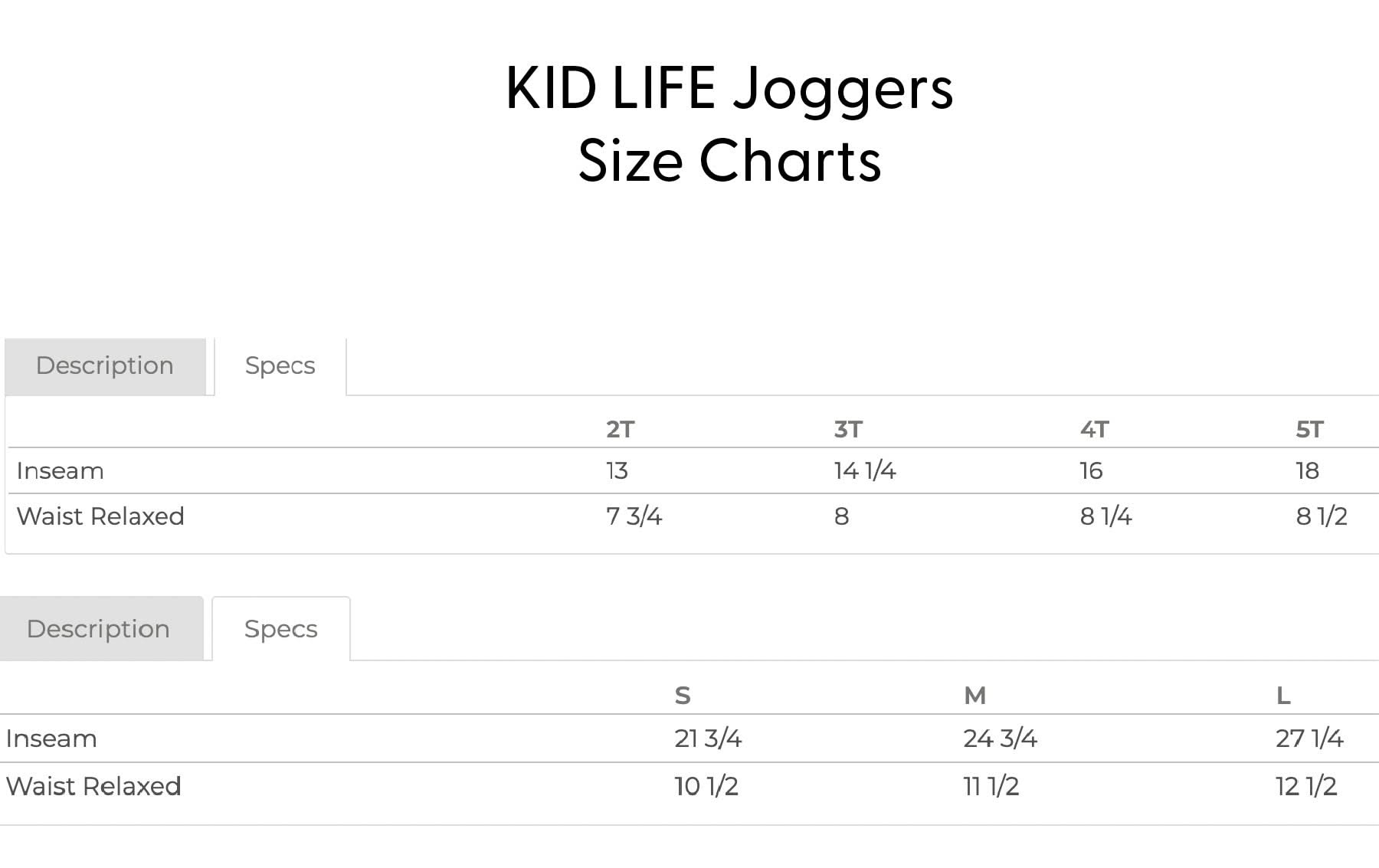Click the Inseam row label in toddler chart
1379x868 pixels.
[59, 470]
